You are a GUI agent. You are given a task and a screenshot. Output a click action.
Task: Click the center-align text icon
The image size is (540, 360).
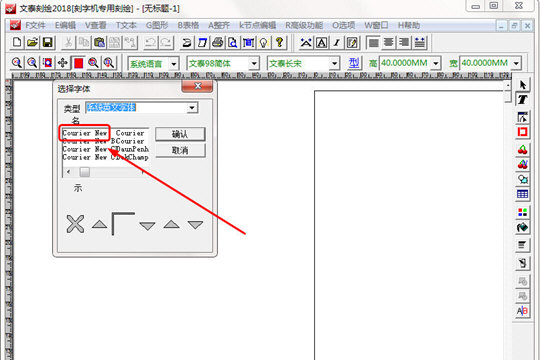(x=389, y=42)
